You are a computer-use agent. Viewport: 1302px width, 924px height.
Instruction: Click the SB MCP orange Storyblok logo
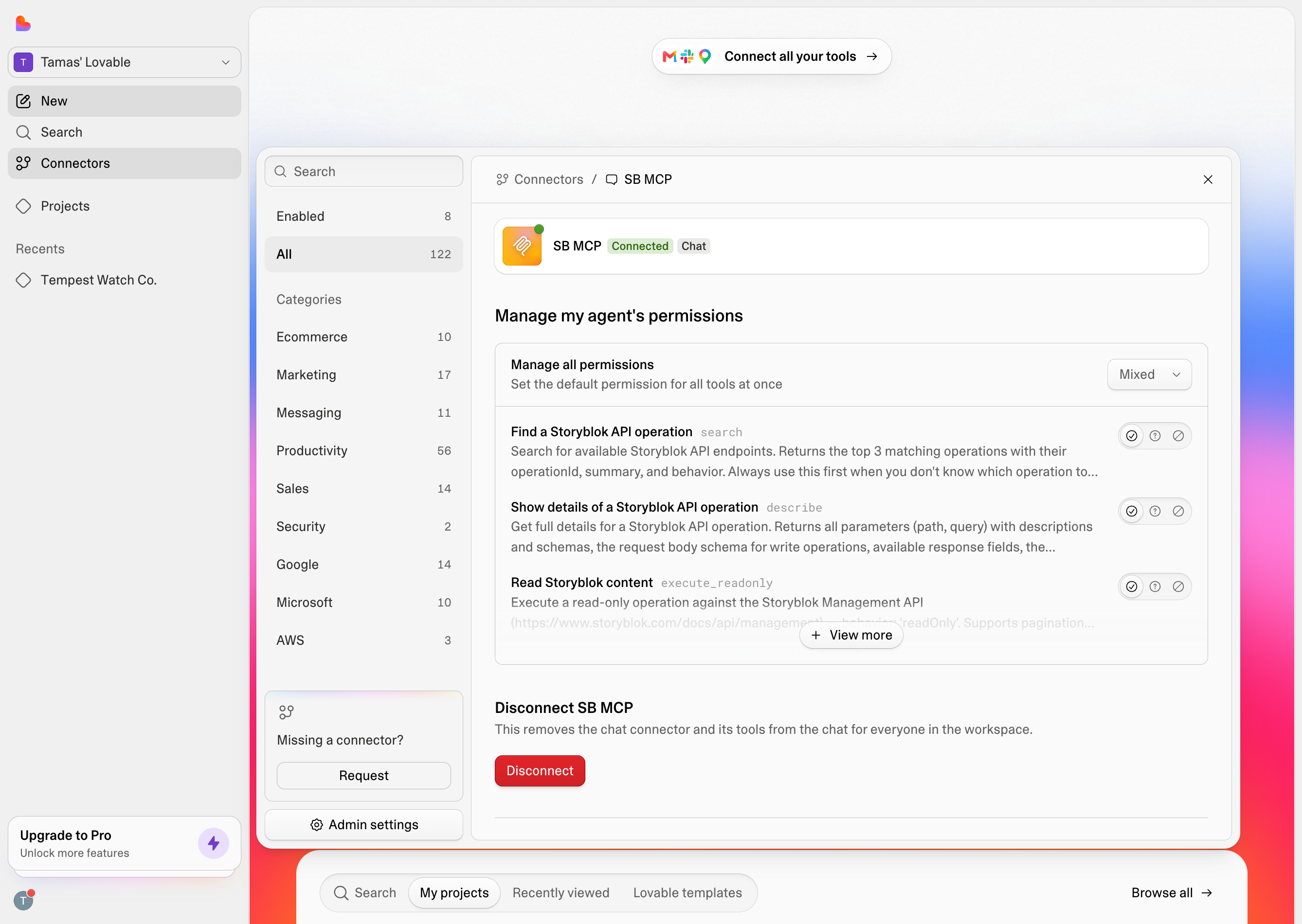pyautogui.click(x=522, y=246)
